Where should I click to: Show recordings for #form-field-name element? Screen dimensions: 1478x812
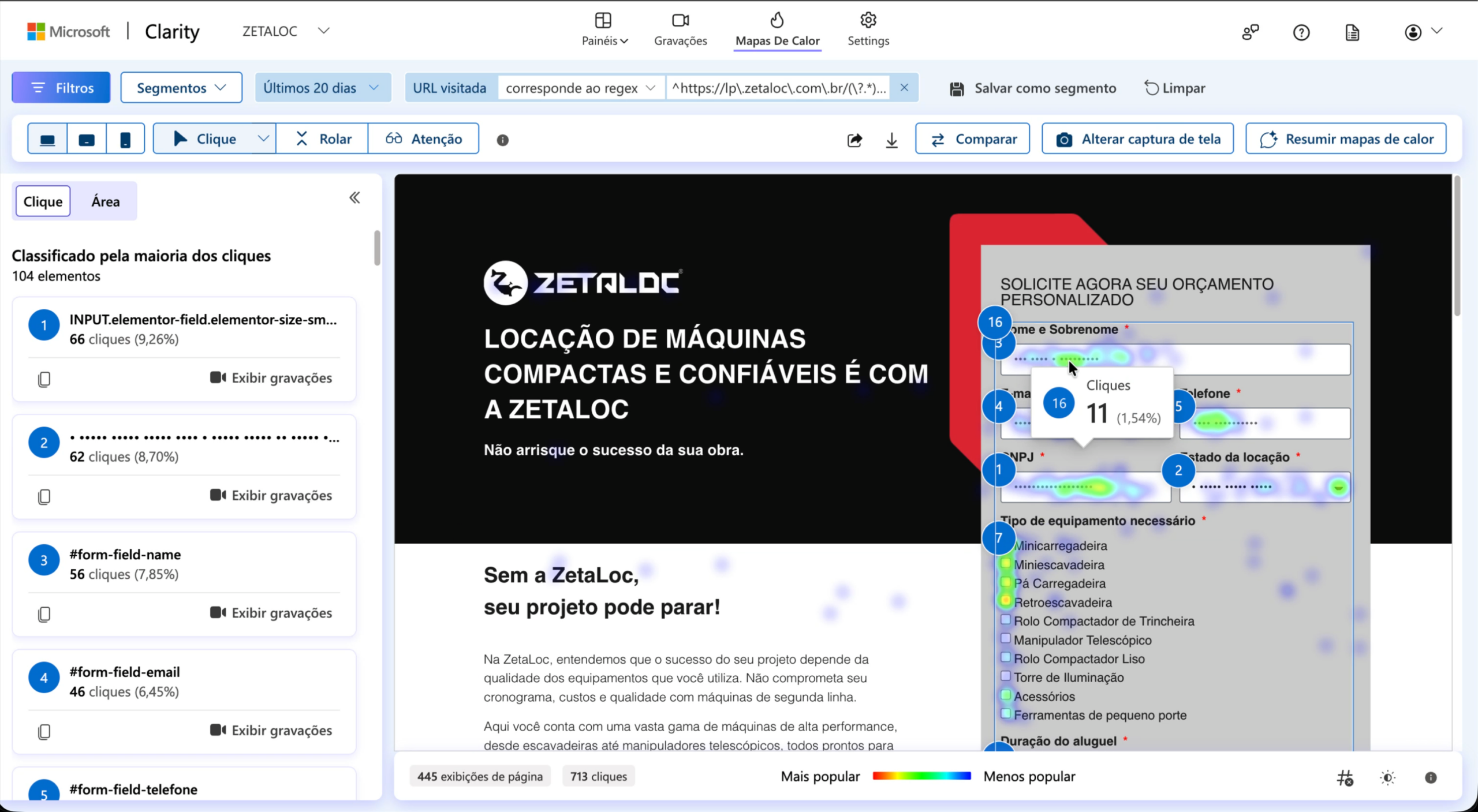271,613
